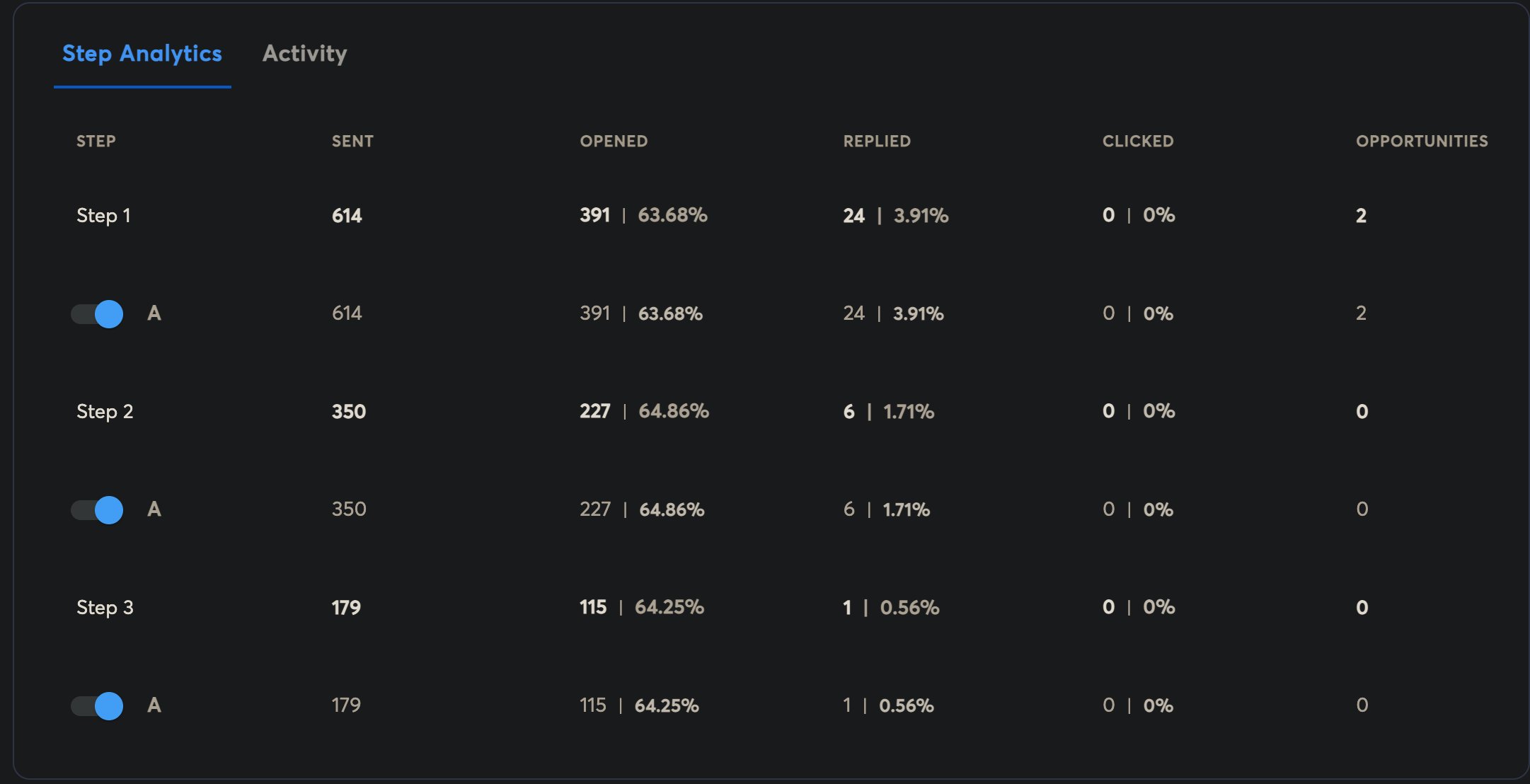The height and width of the screenshot is (784, 1530).
Task: Click Step 2 replied value 6 summary
Action: pyautogui.click(x=849, y=412)
